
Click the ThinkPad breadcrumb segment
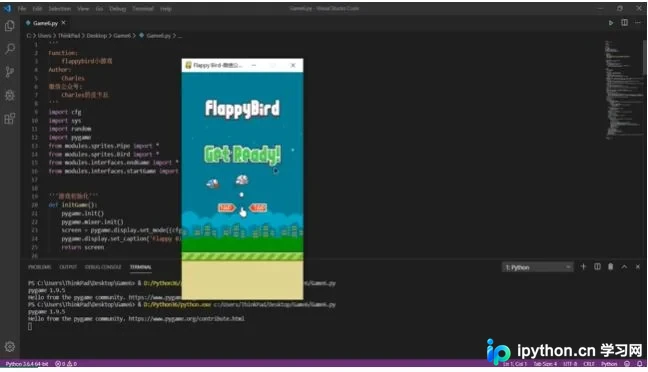coord(69,36)
